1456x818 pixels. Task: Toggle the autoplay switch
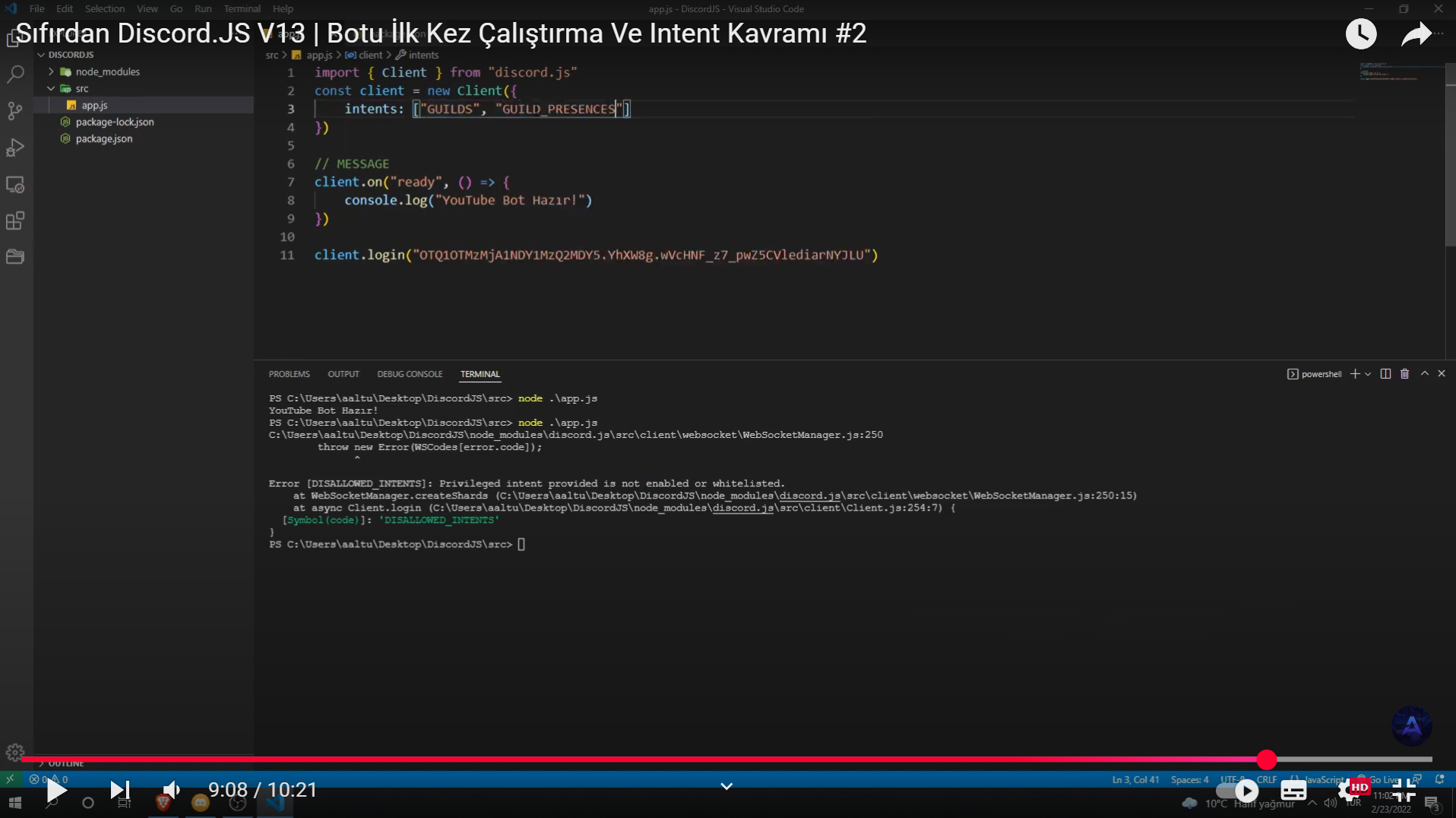[1238, 791]
